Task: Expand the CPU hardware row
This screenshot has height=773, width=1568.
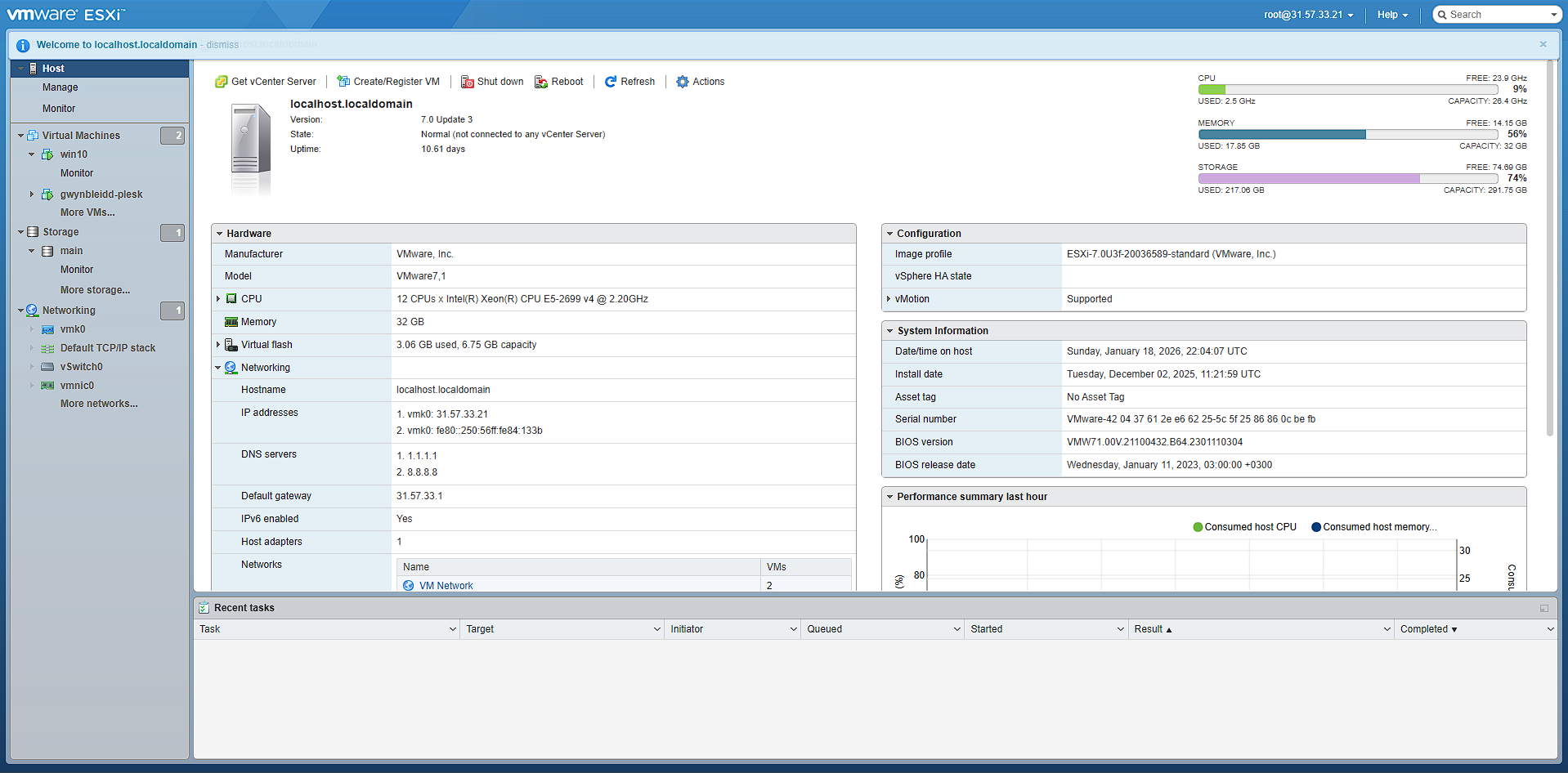Action: (x=218, y=299)
